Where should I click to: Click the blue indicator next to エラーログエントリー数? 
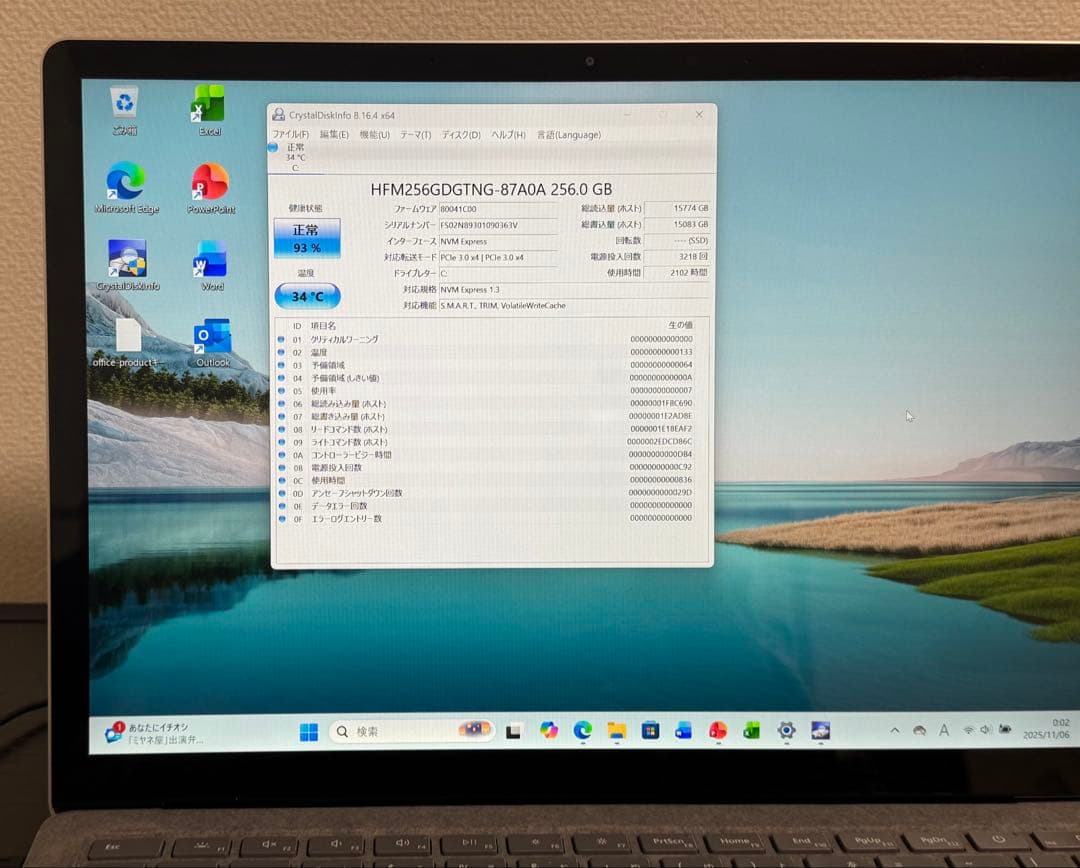281,519
